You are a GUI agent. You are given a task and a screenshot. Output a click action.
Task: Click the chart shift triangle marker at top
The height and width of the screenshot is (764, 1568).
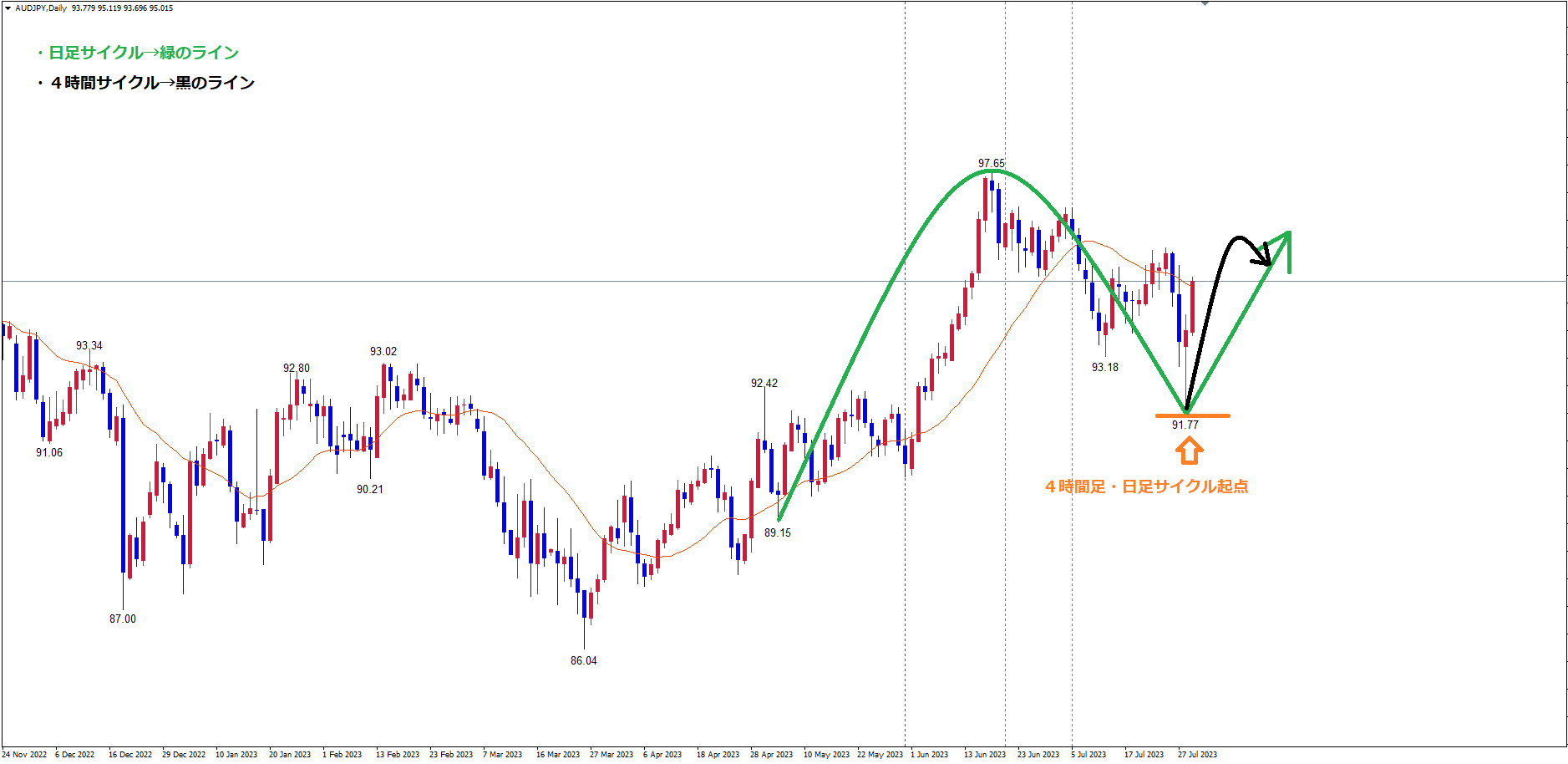click(x=1205, y=4)
